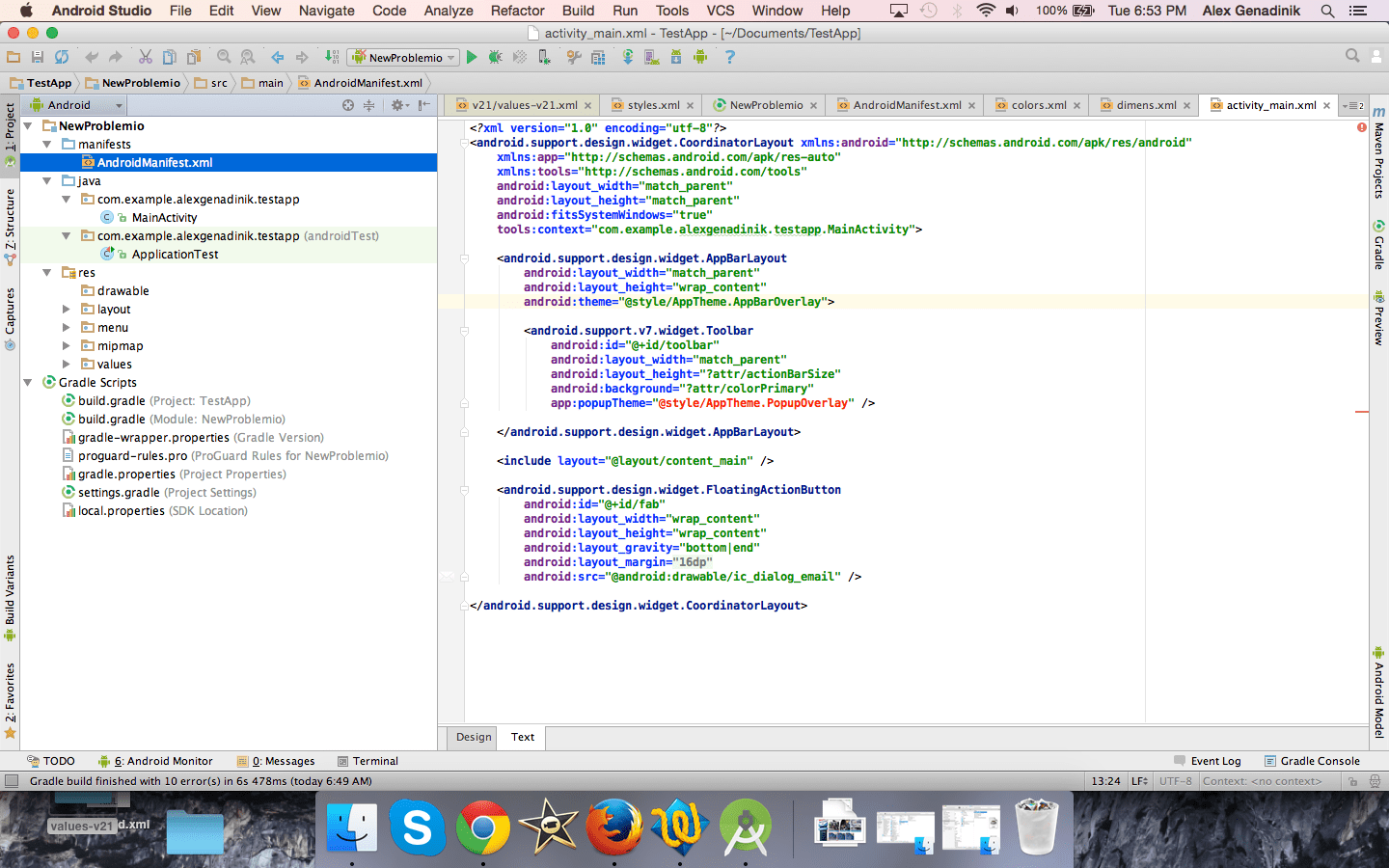Click the Cut scissors icon

(x=146, y=57)
